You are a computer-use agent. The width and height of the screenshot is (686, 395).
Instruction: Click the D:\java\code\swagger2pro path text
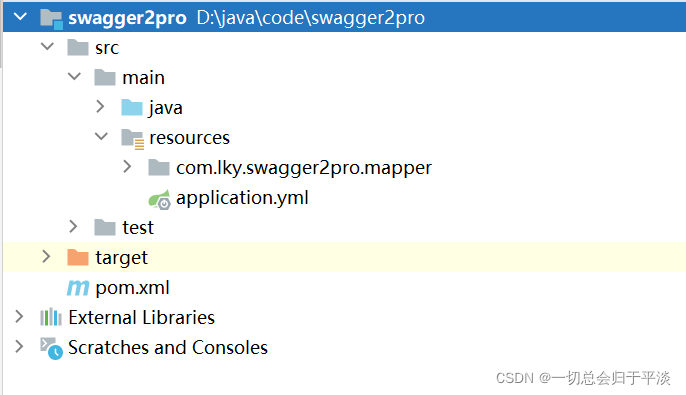311,18
